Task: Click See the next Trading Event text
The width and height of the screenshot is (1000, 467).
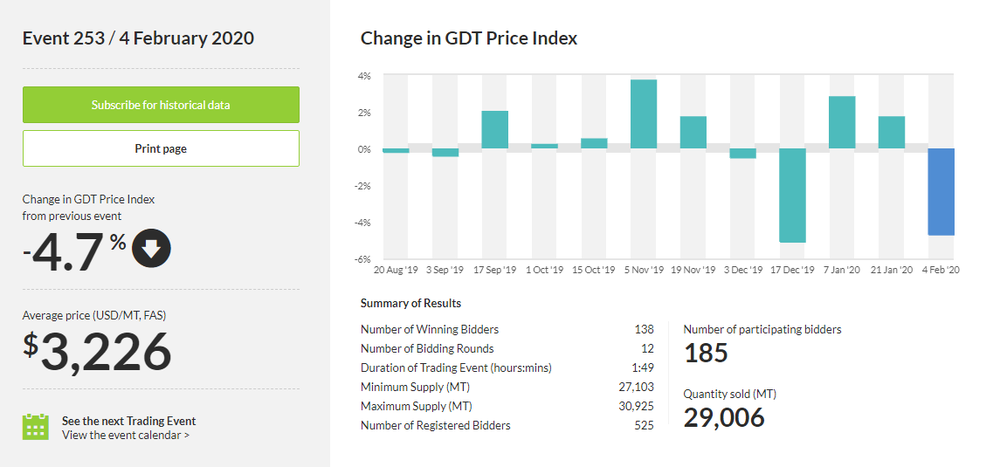Action: click(129, 420)
